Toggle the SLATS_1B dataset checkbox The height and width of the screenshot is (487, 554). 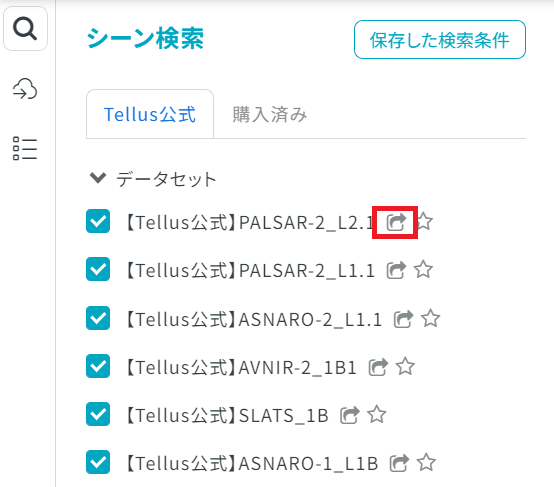tap(98, 414)
